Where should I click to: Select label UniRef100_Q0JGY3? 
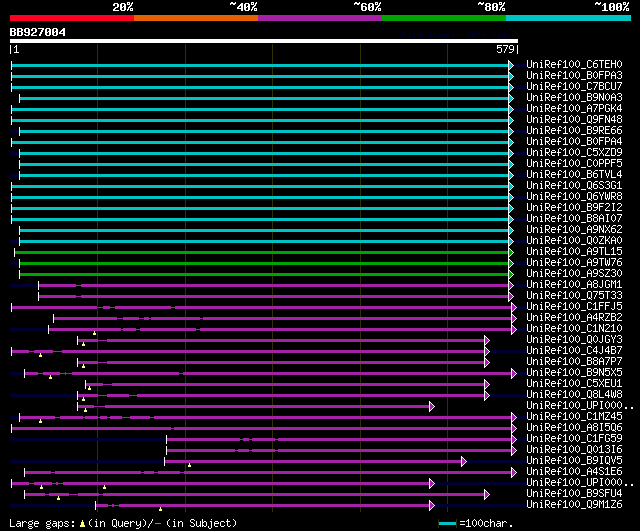(x=574, y=340)
